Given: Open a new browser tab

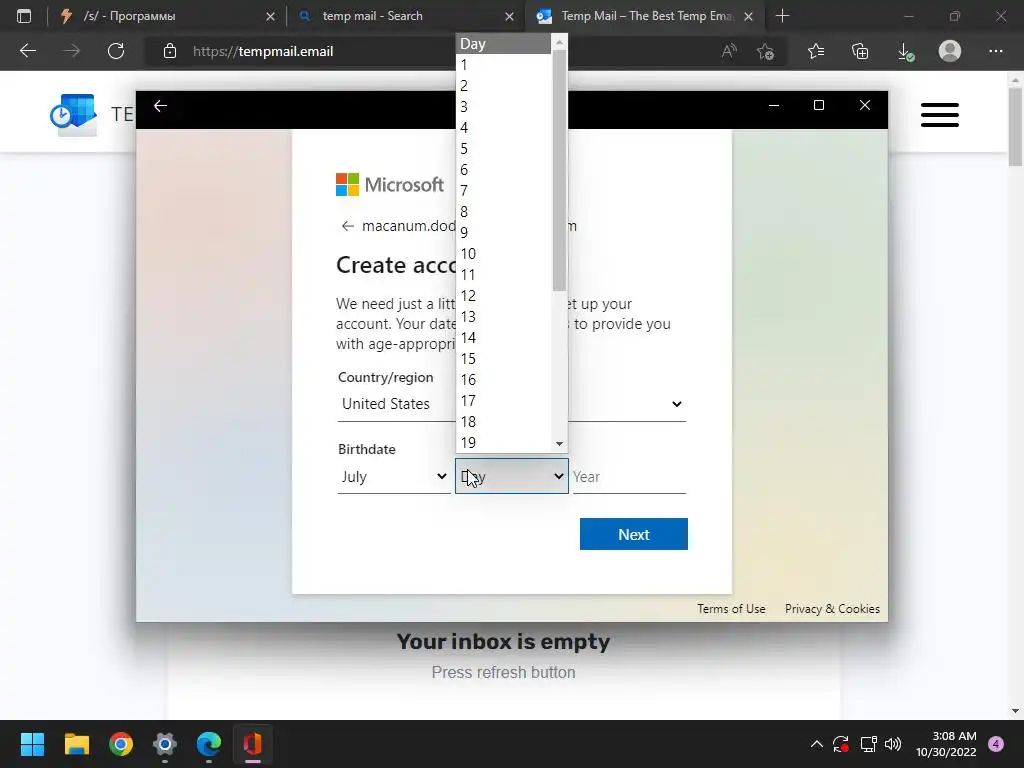Looking at the screenshot, I should tap(782, 16).
